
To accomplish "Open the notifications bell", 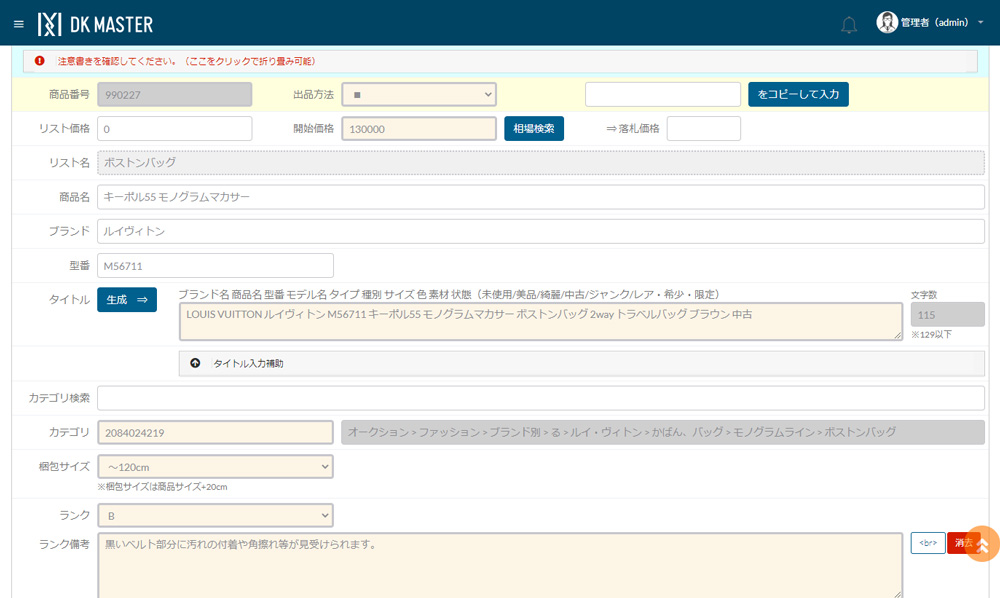I will pos(848,25).
